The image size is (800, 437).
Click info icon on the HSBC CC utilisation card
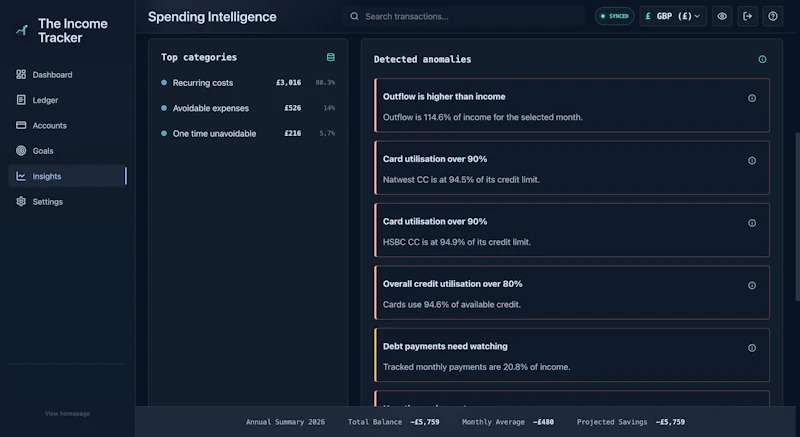[x=752, y=223]
